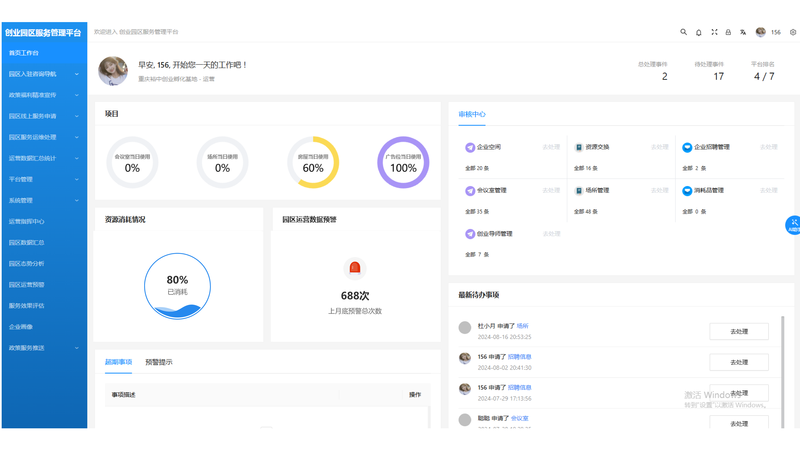Click the 平台排名 value 4 / 7

(764, 77)
